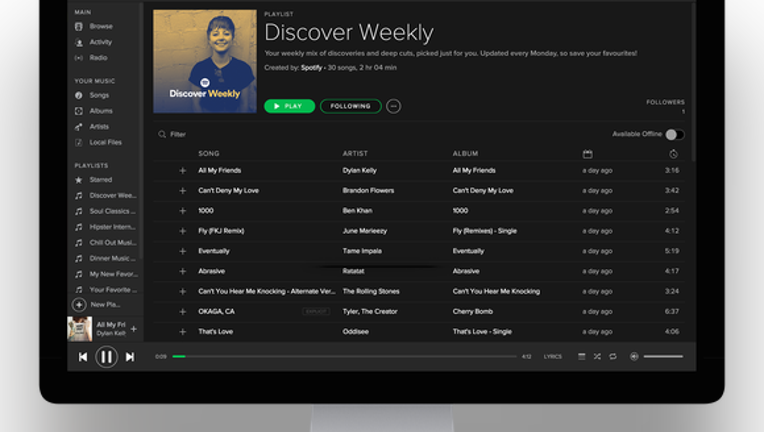Open the more options ellipsis button
Screen dimensions: 764x432
394,106
